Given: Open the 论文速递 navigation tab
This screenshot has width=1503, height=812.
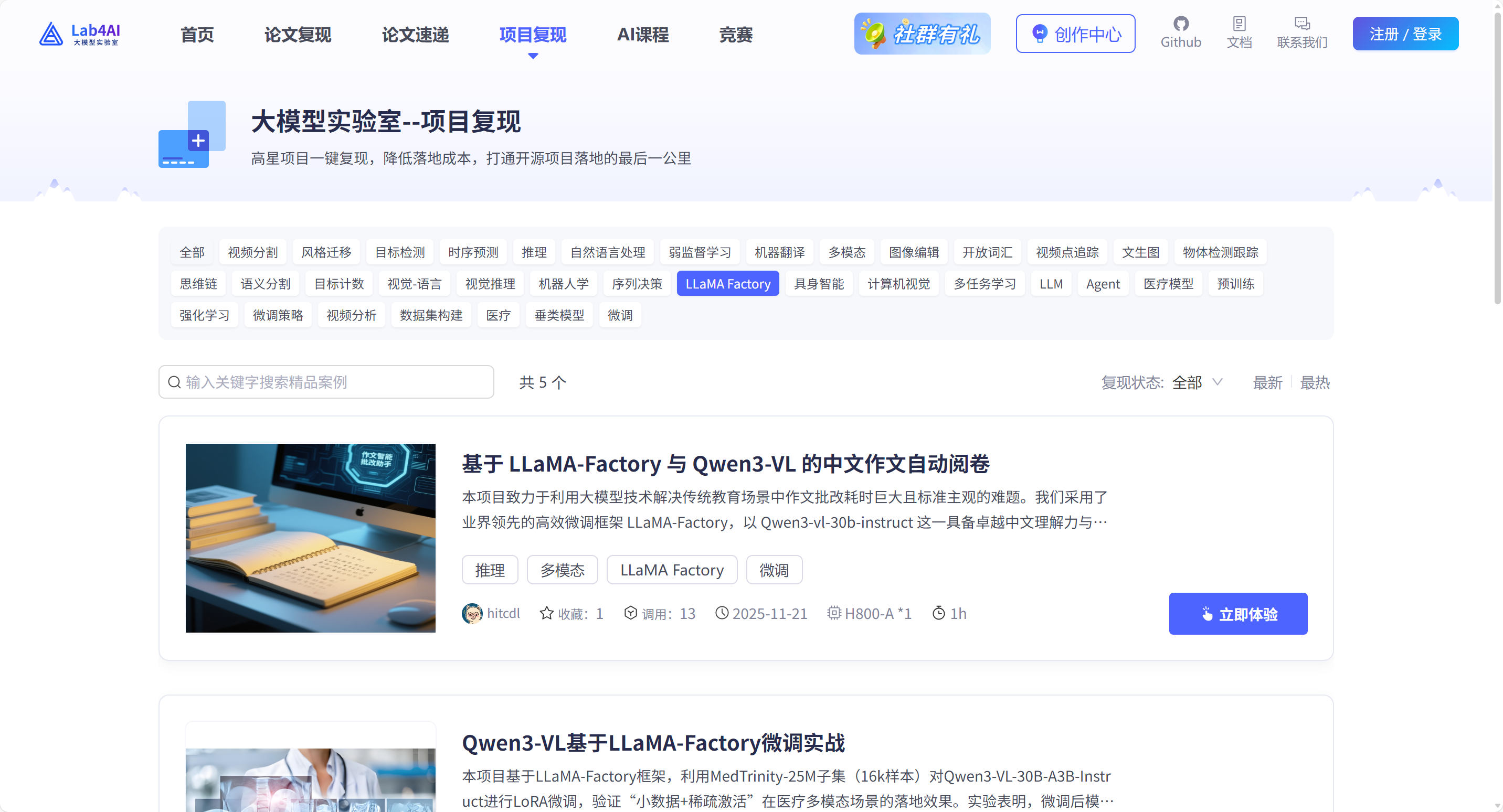Looking at the screenshot, I should point(415,35).
